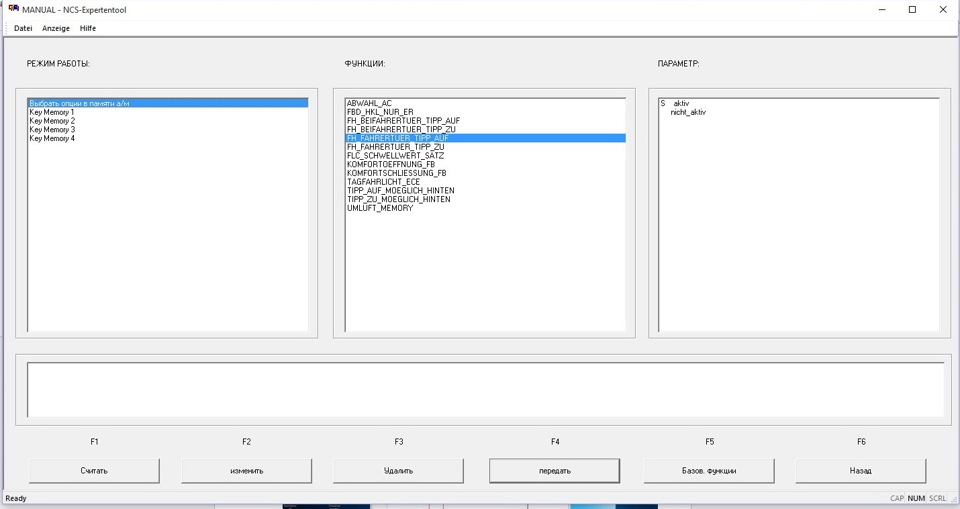960x509 pixels.
Task: Select Key Memory 2 in mode list
Action: pyautogui.click(x=168, y=121)
